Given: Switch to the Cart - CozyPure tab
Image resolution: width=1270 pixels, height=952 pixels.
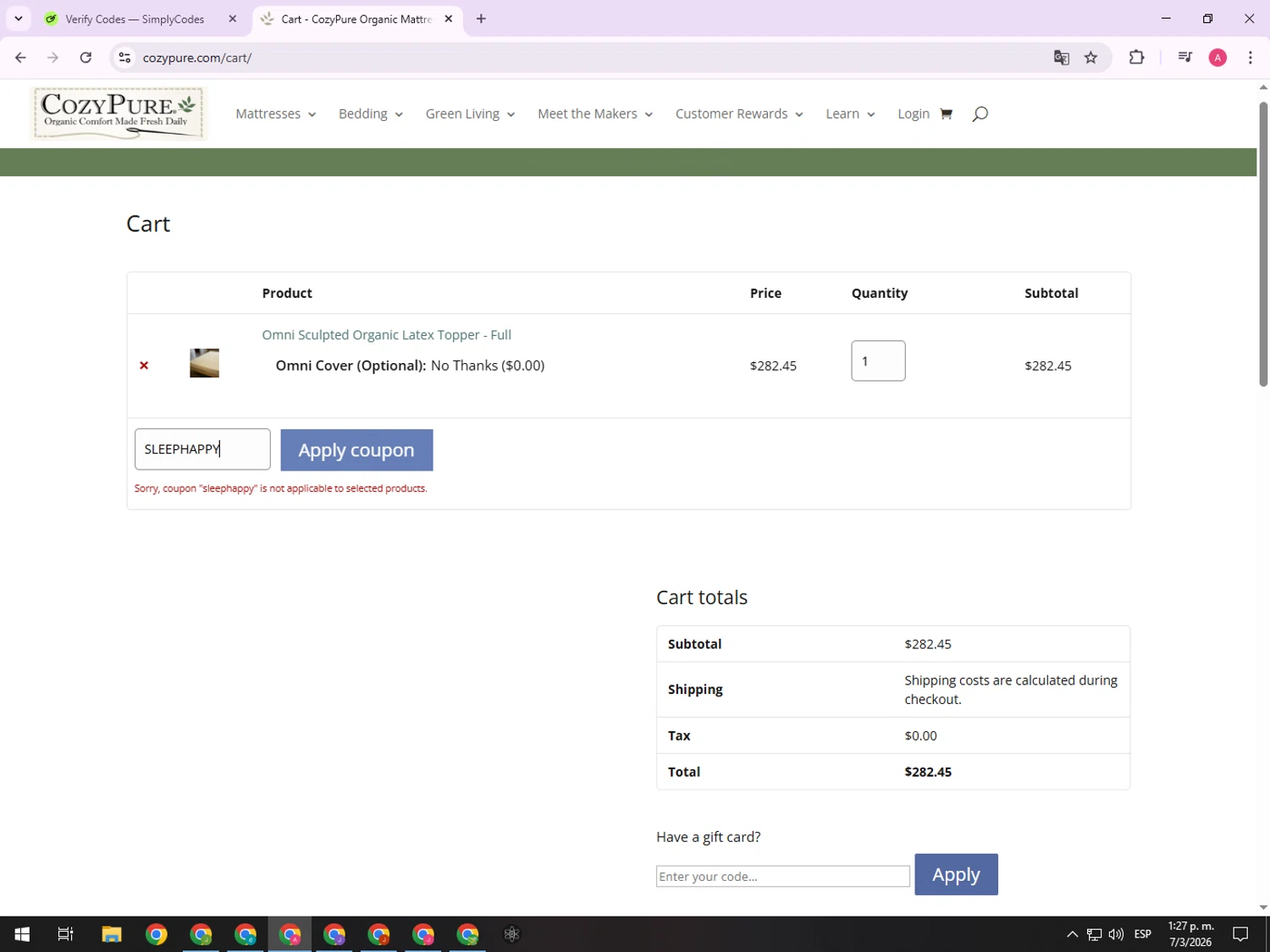Looking at the screenshot, I should (357, 19).
